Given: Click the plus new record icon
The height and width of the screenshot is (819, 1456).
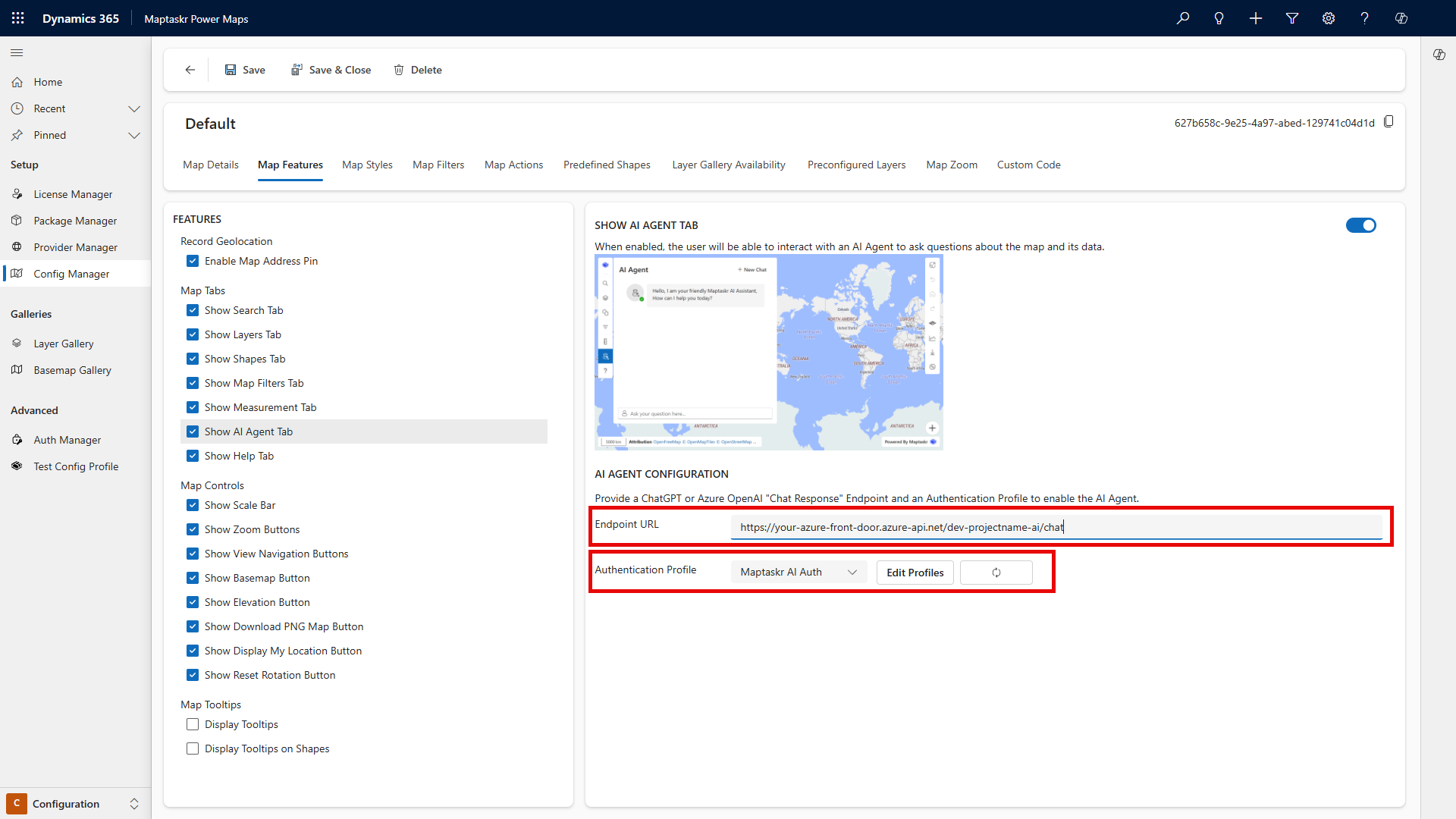Looking at the screenshot, I should (1256, 18).
